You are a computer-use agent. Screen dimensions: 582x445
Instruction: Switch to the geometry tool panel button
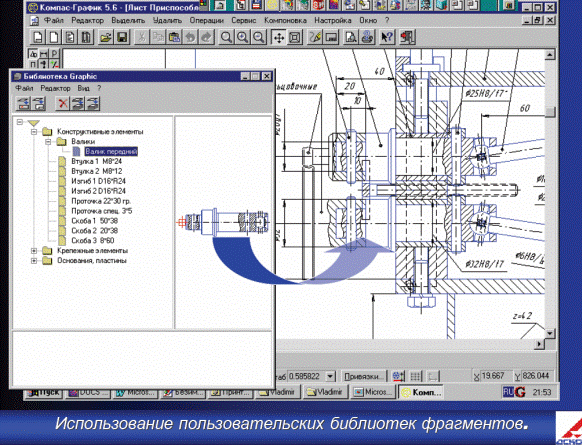[x=33, y=54]
